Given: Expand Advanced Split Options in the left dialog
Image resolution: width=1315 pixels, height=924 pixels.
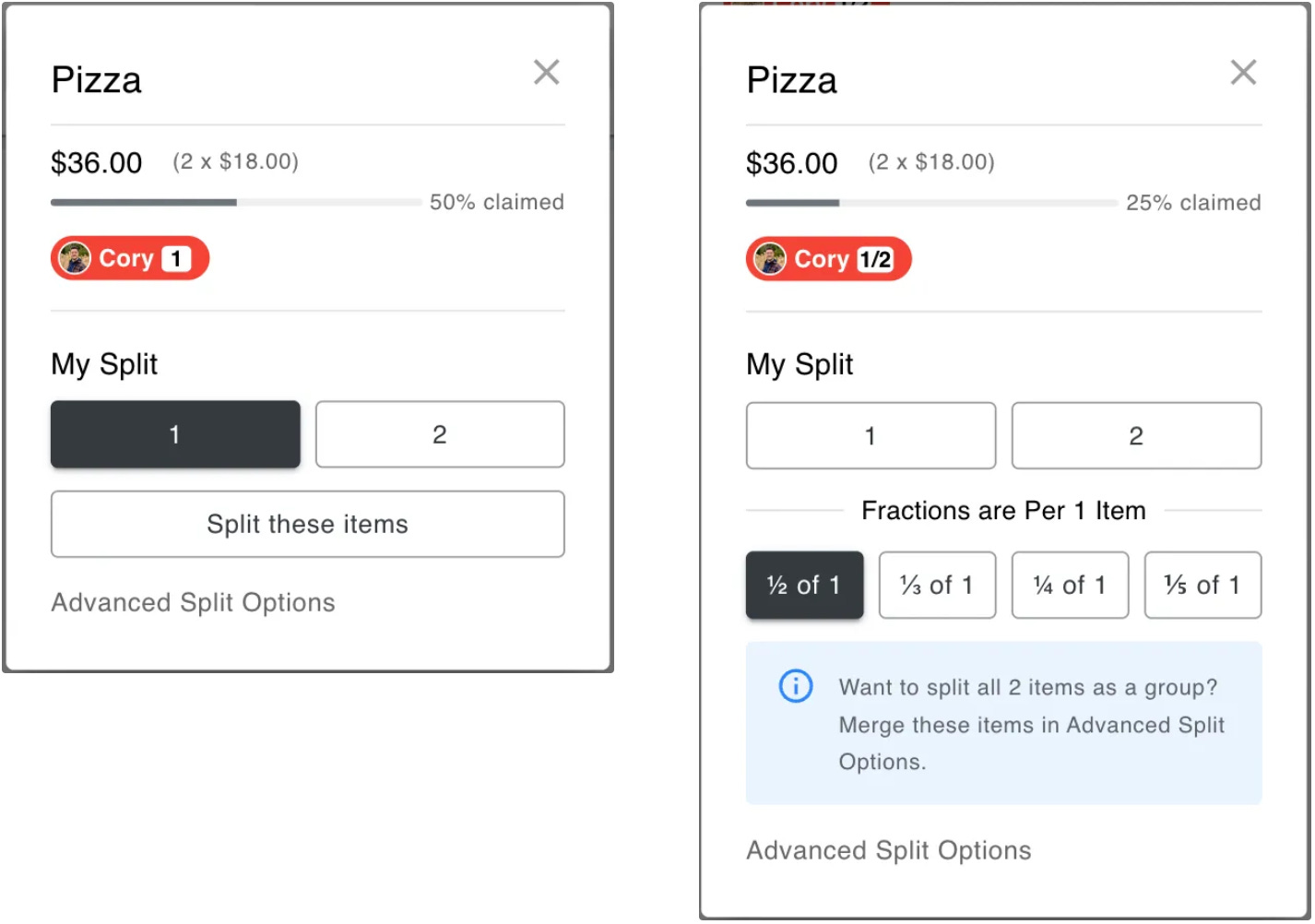Looking at the screenshot, I should [193, 602].
